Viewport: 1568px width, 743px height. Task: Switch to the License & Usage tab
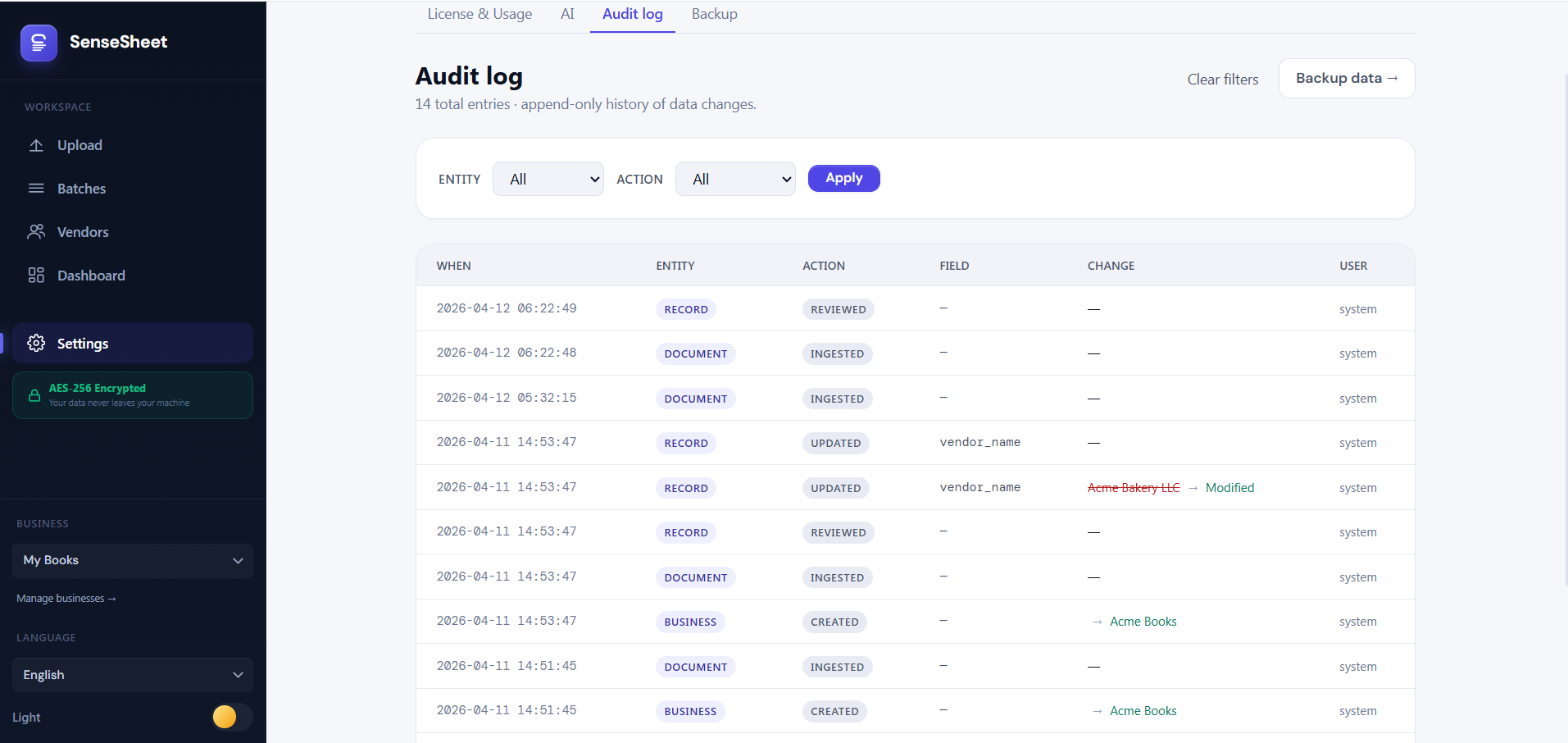pyautogui.click(x=479, y=14)
